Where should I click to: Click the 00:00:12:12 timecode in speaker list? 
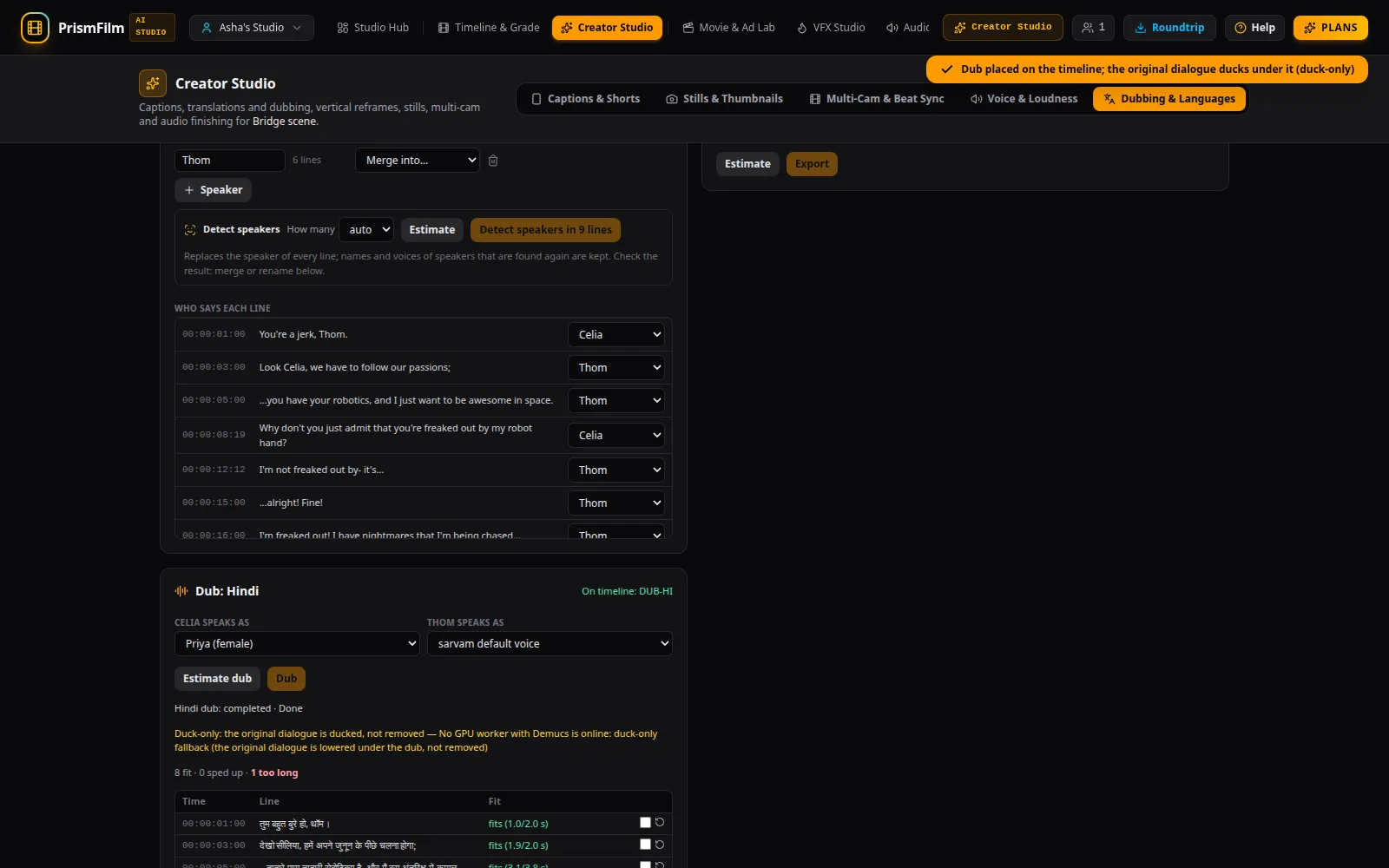tap(214, 470)
